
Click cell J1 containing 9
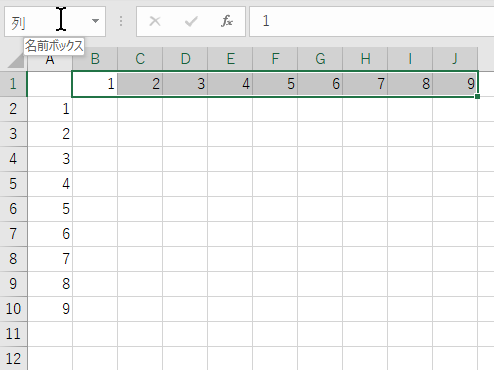coord(455,84)
